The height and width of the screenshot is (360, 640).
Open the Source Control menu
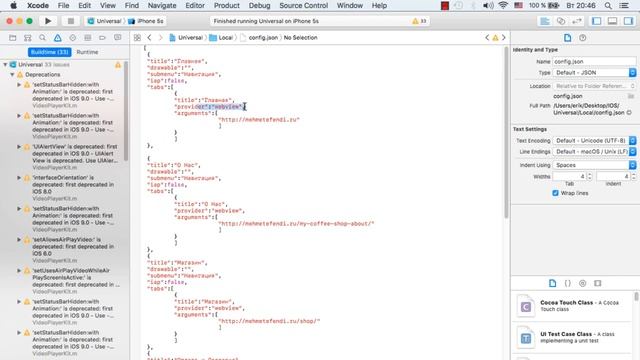303,6
